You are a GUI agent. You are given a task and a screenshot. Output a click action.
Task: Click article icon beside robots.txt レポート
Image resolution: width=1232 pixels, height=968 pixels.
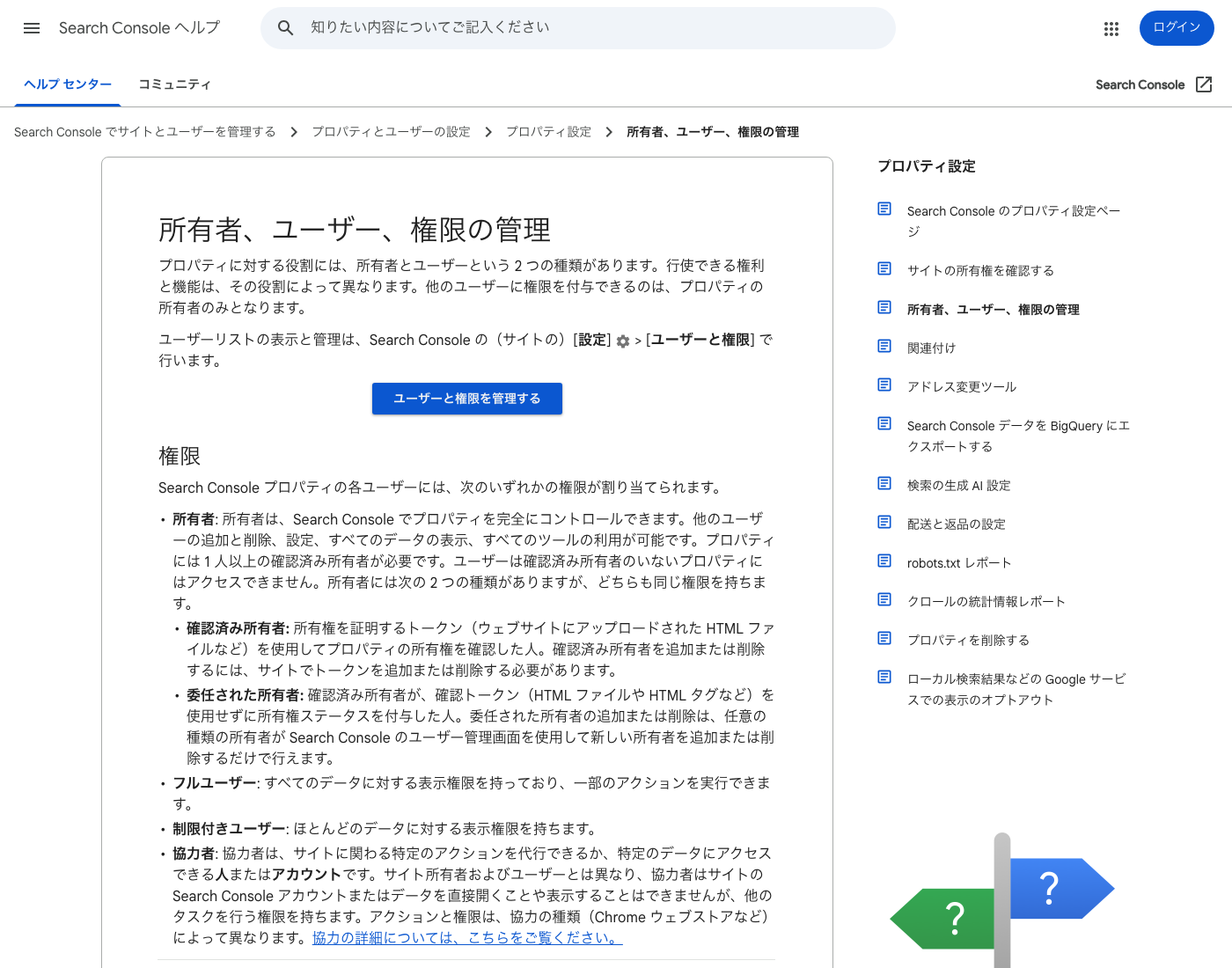(x=884, y=561)
